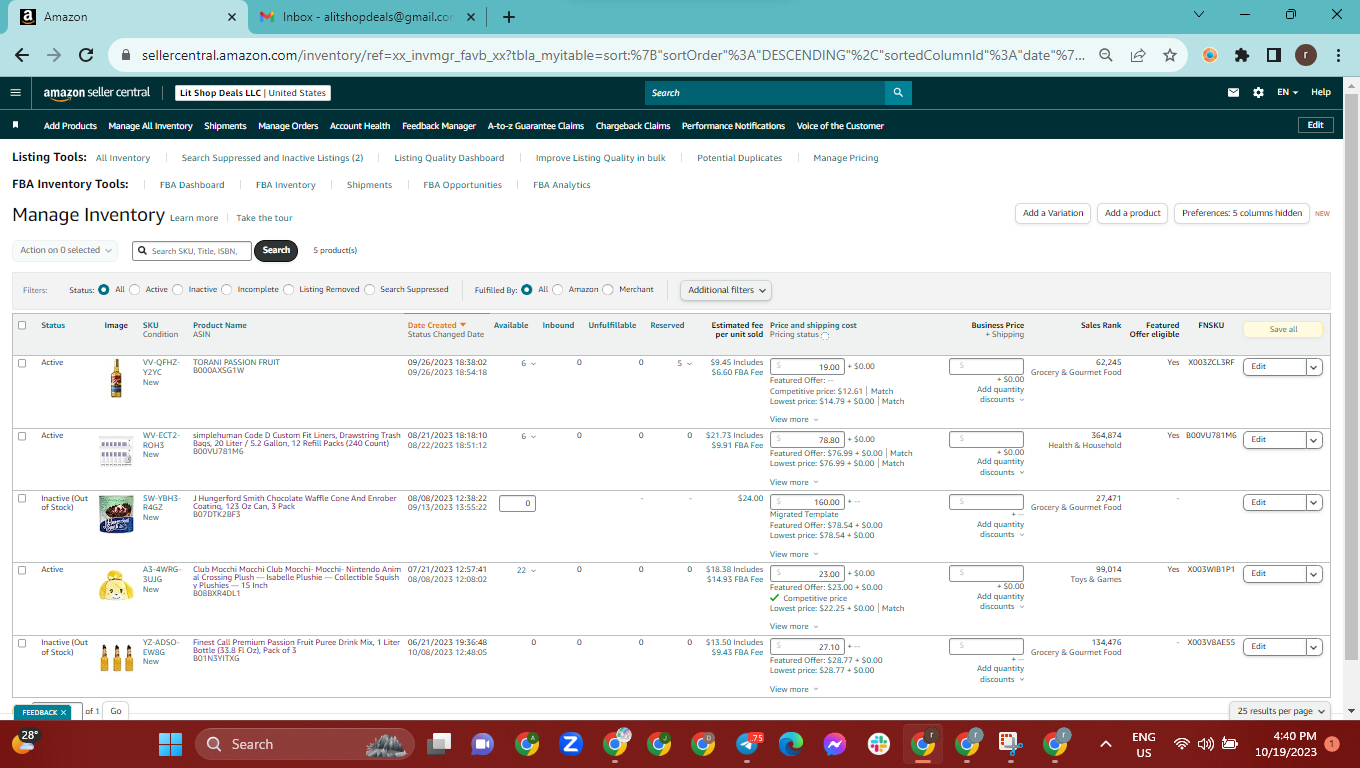Expand 'View more' under the simplehuman price
This screenshot has width=1360, height=768.
(x=794, y=483)
